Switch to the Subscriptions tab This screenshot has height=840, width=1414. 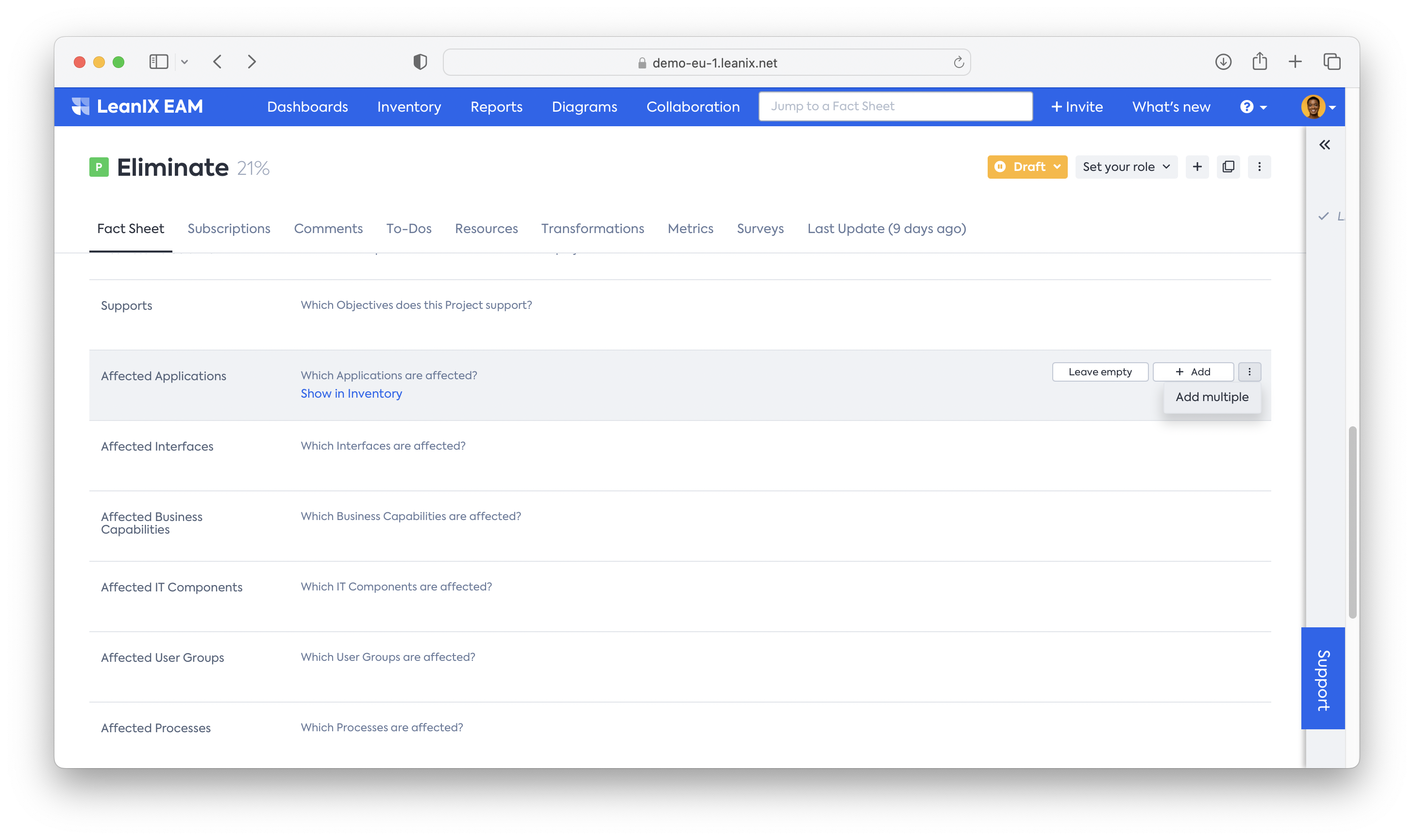coord(229,229)
